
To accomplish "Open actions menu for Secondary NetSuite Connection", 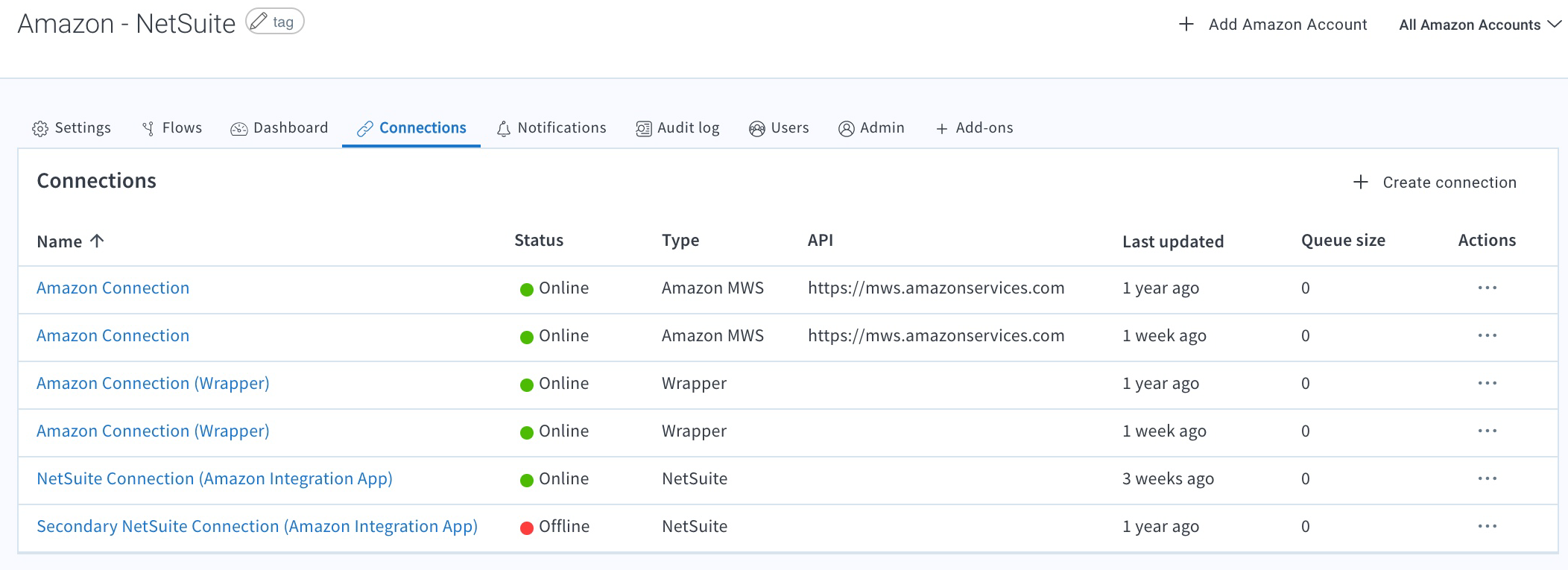I will (1488, 527).
